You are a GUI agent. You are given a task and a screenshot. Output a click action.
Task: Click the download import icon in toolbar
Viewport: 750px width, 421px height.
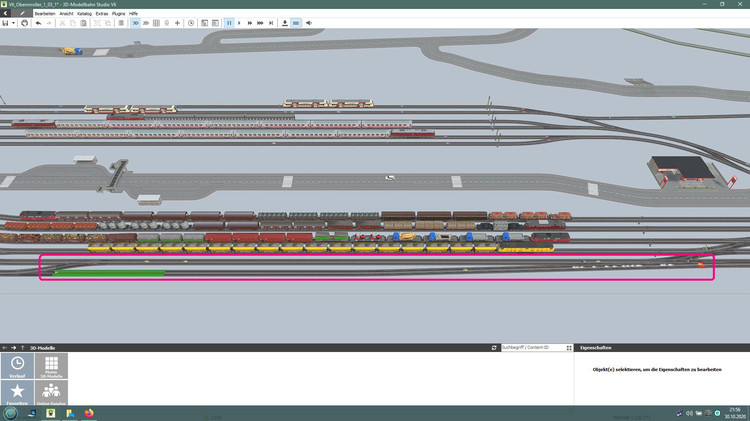tap(285, 22)
